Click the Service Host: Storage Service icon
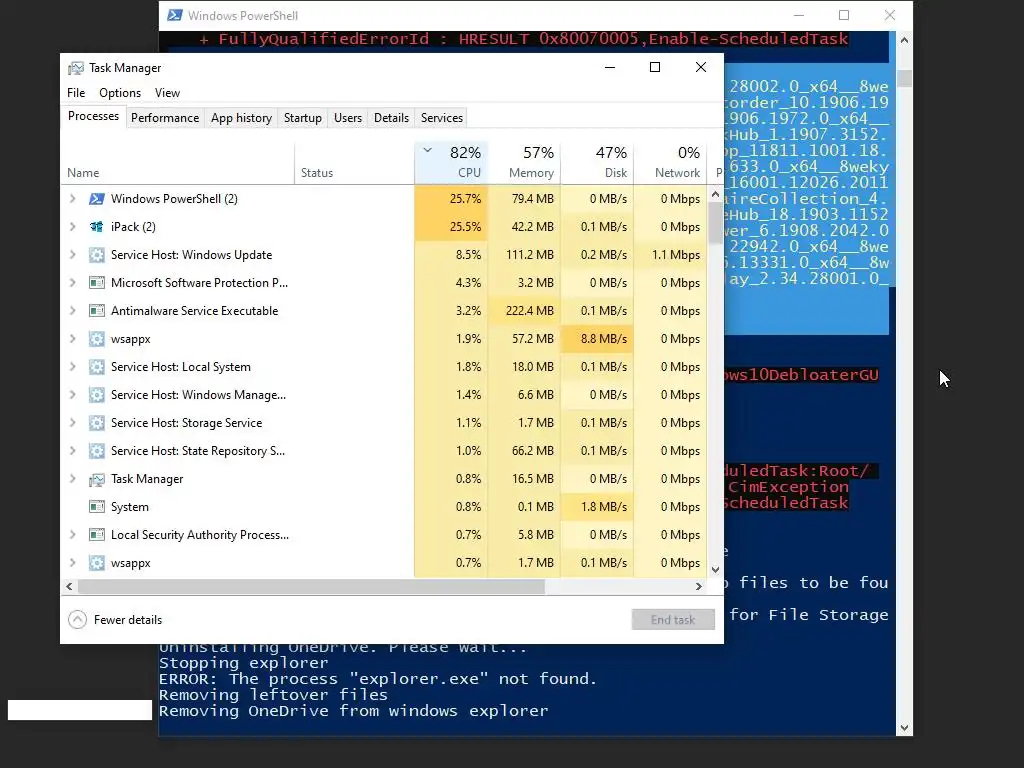 tap(97, 423)
